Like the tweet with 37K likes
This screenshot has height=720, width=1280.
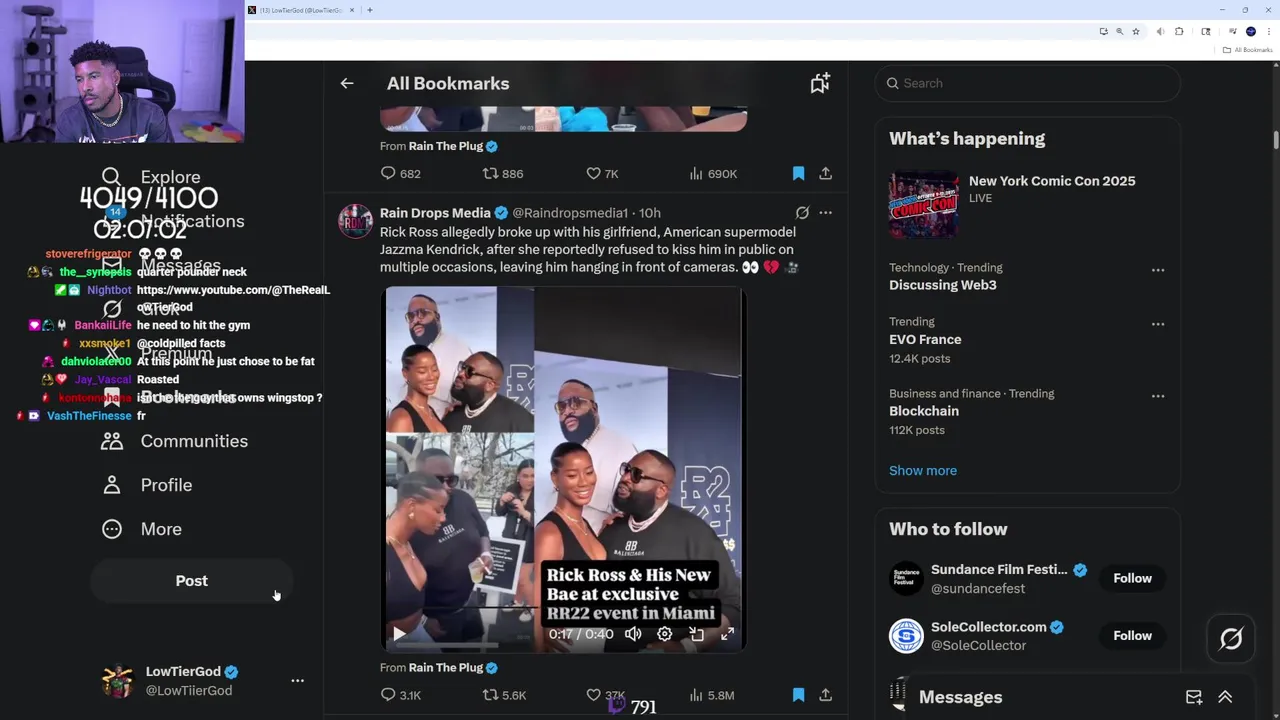coord(605,695)
